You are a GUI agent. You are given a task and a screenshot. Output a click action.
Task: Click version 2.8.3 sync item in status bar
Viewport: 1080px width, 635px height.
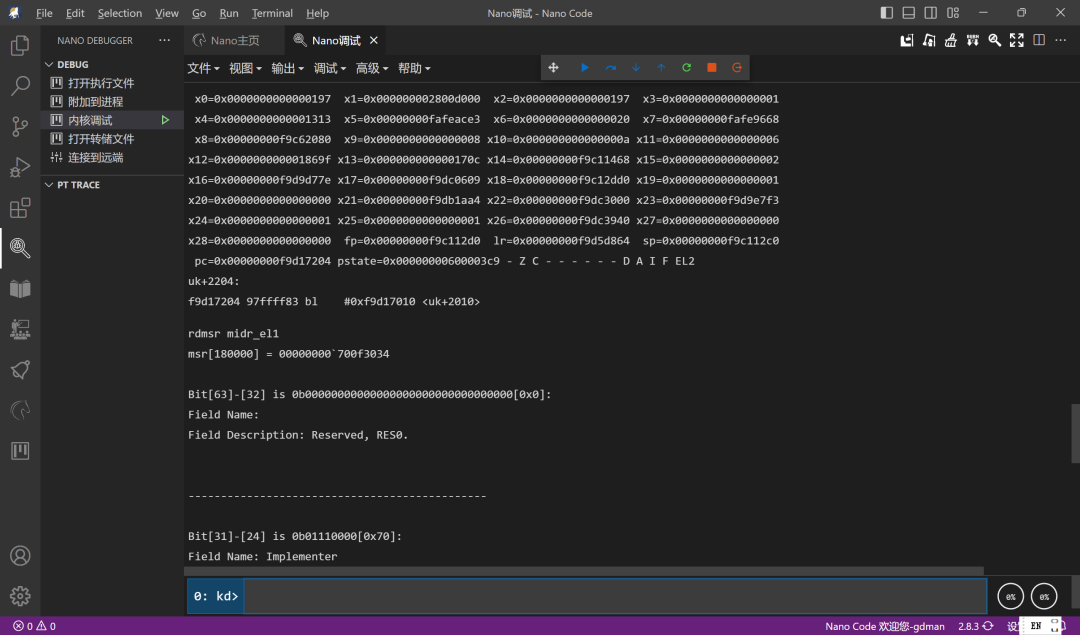[x=975, y=626]
